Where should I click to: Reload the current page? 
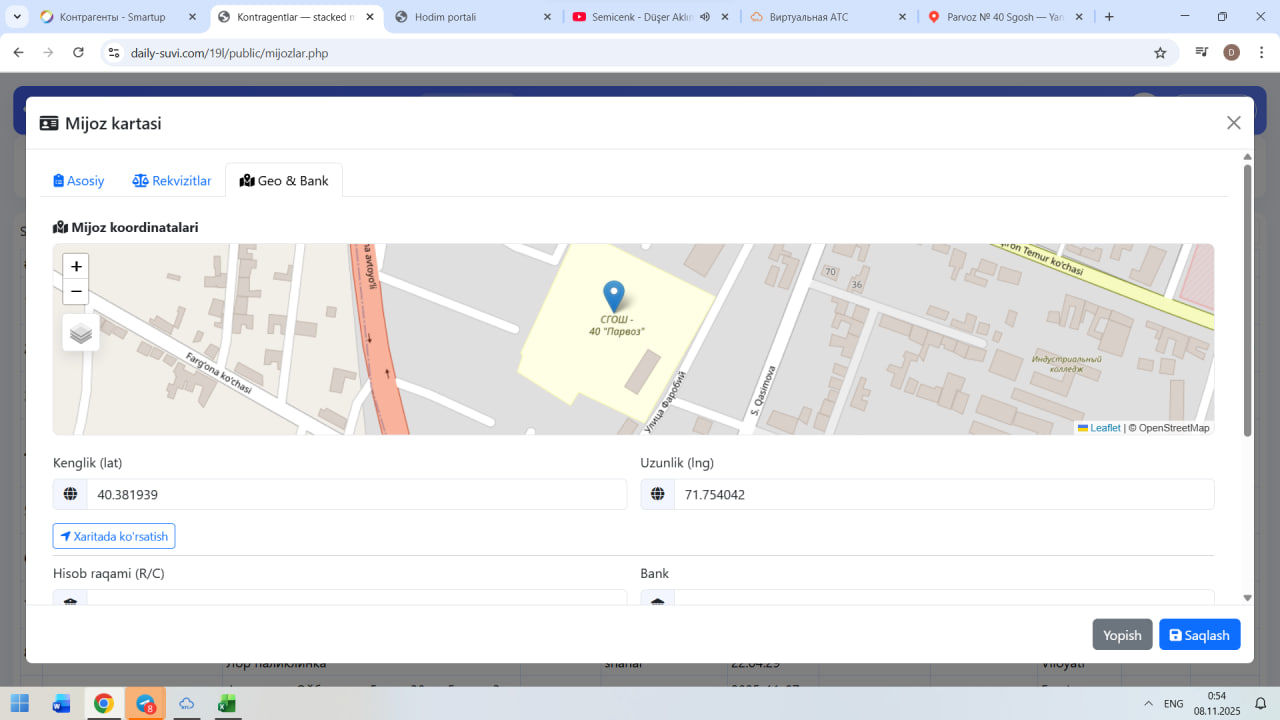[x=79, y=53]
